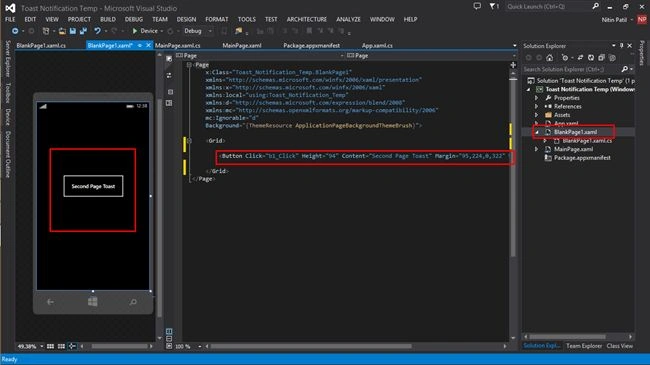Open the ARCHITECTURE menu
Image resolution: width=650 pixels, height=365 pixels.
(x=307, y=19)
